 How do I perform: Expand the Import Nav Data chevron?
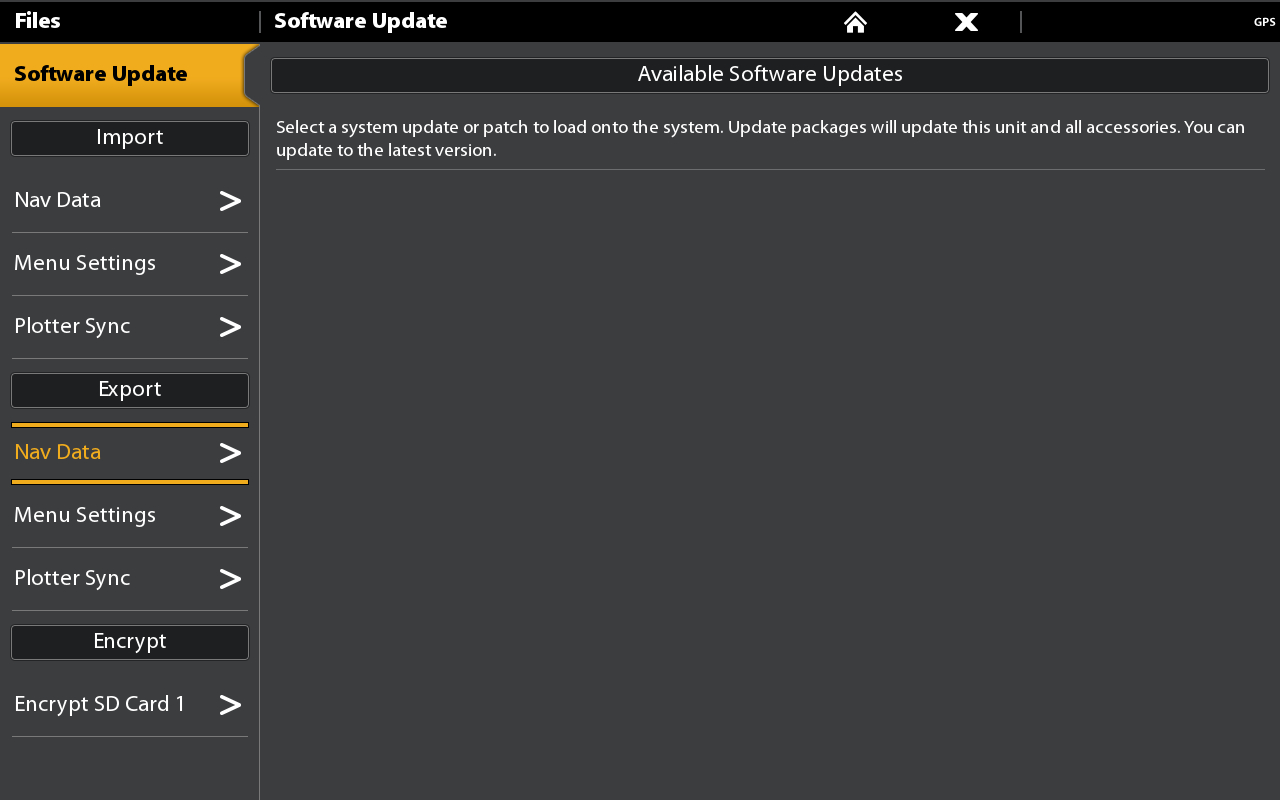230,201
